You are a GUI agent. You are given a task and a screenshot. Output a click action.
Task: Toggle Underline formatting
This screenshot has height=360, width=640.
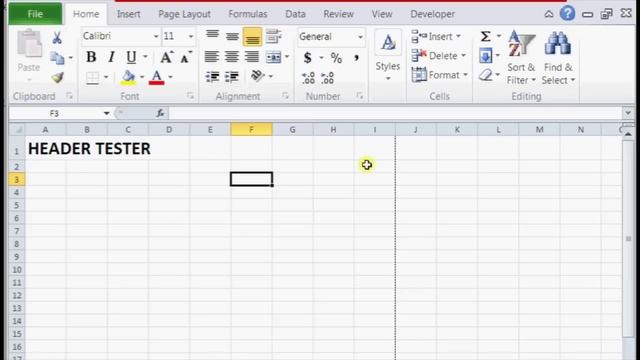[x=131, y=57]
